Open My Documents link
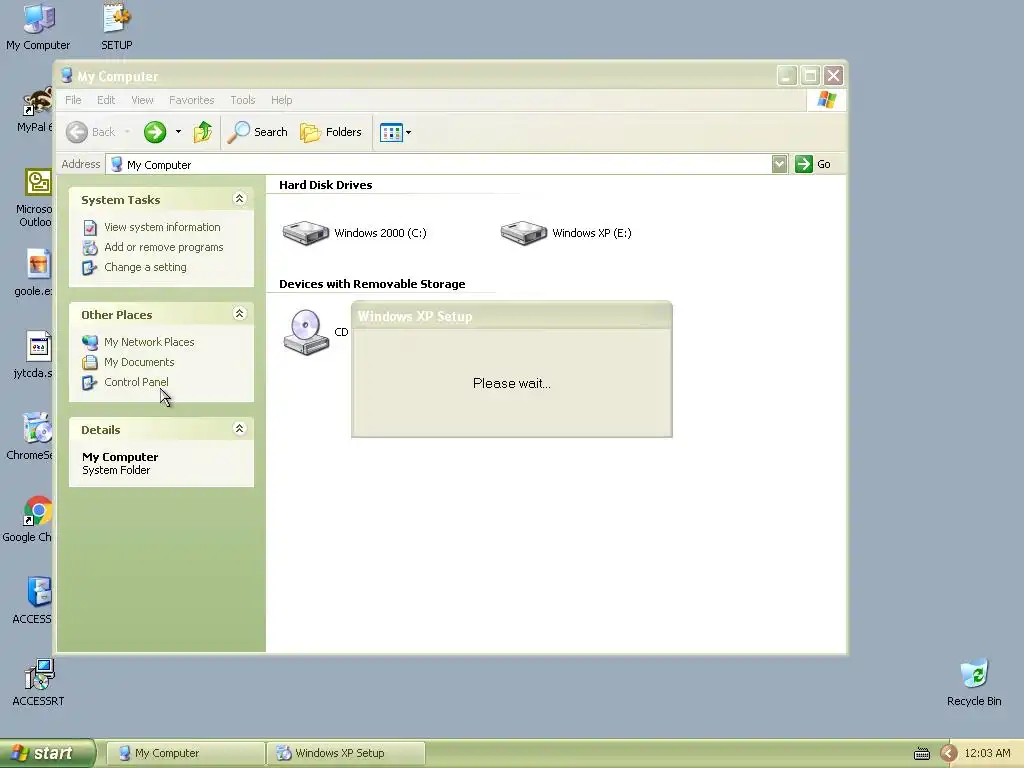This screenshot has width=1024, height=768. click(x=139, y=362)
